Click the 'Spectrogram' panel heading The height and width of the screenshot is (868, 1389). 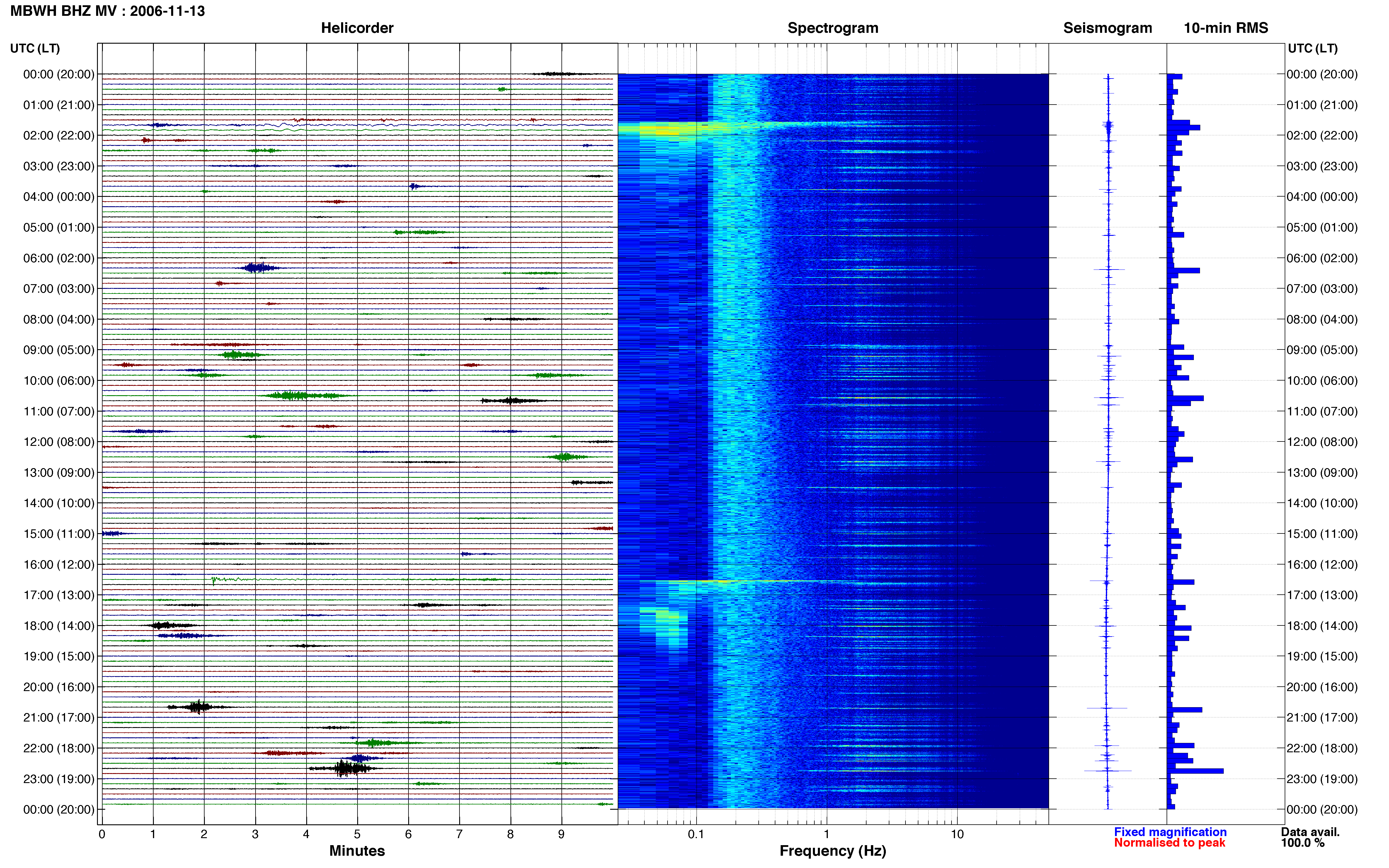click(833, 28)
